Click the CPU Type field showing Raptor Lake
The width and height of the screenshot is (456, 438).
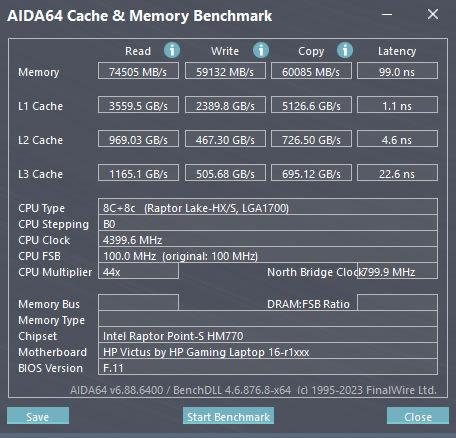click(x=268, y=207)
